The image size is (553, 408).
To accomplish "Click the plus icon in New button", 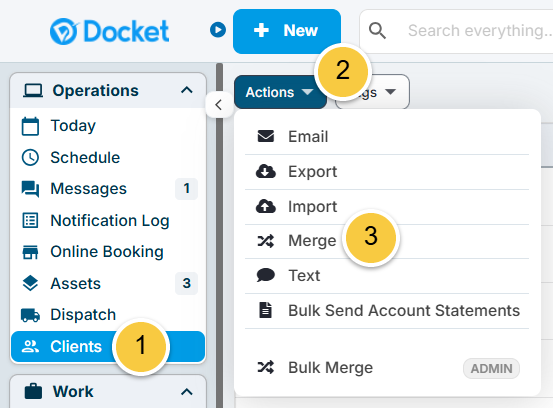I will click(x=261, y=30).
